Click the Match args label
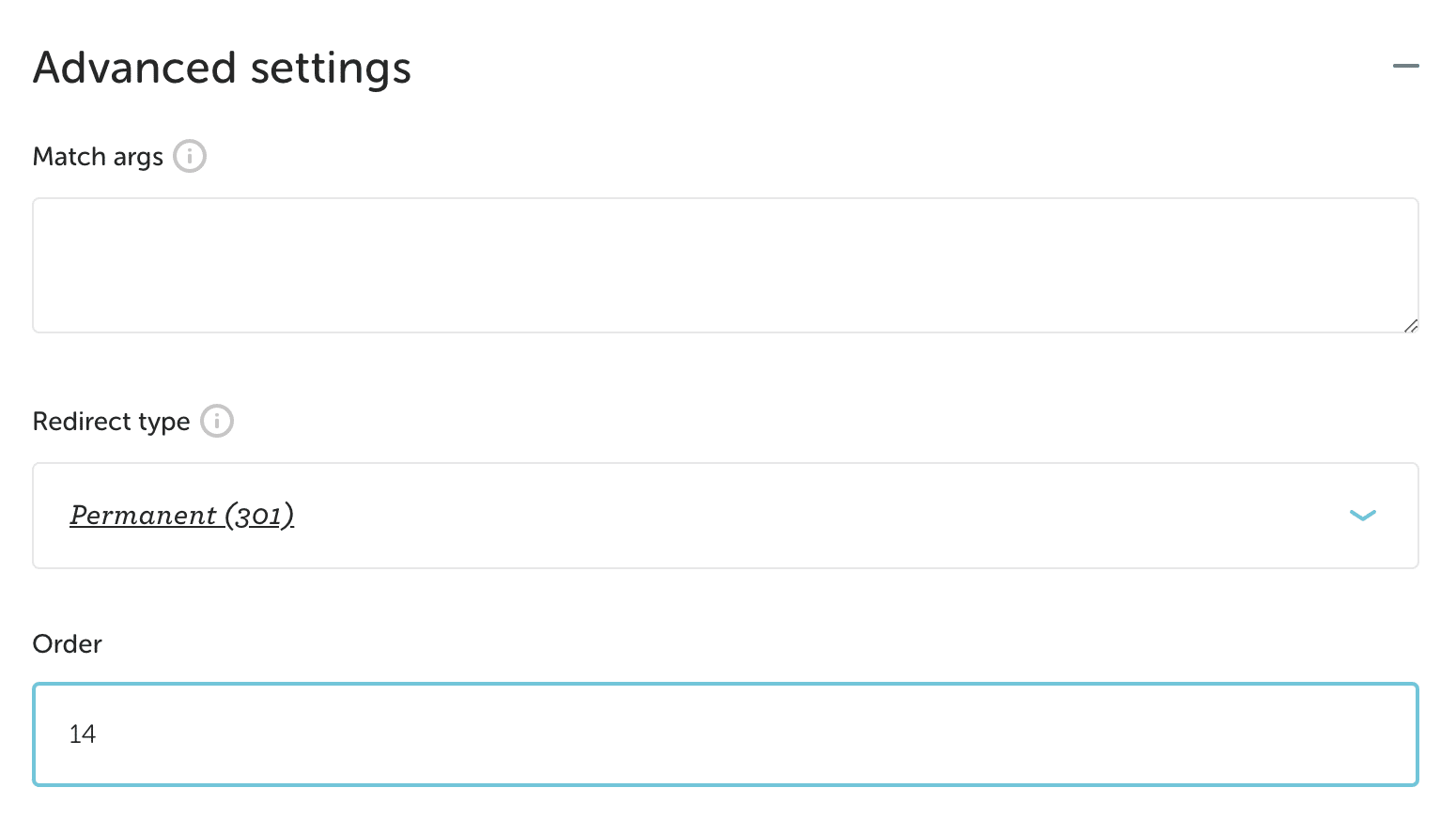The width and height of the screenshot is (1456, 834). click(x=98, y=157)
